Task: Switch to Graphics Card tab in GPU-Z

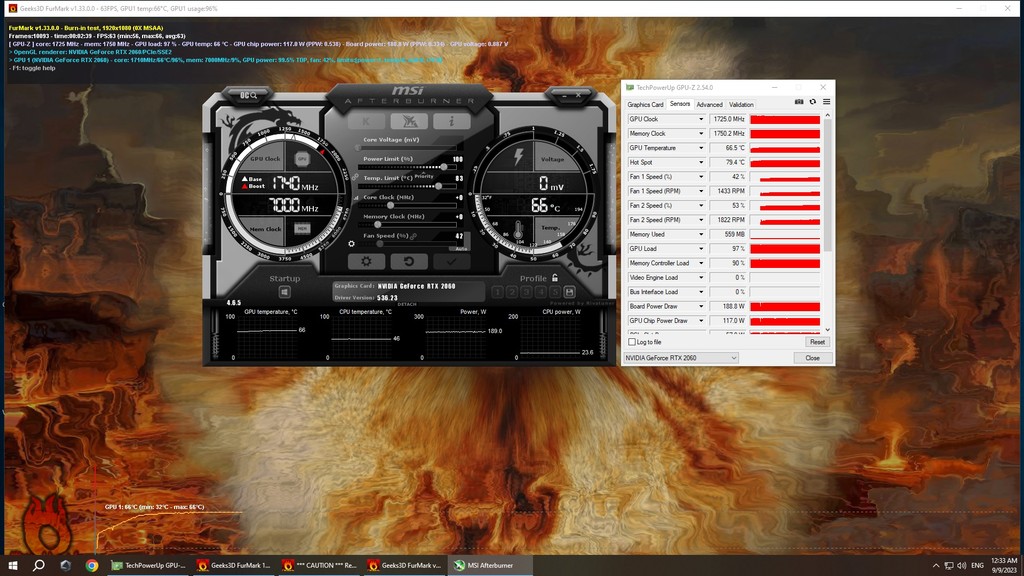Action: point(645,104)
